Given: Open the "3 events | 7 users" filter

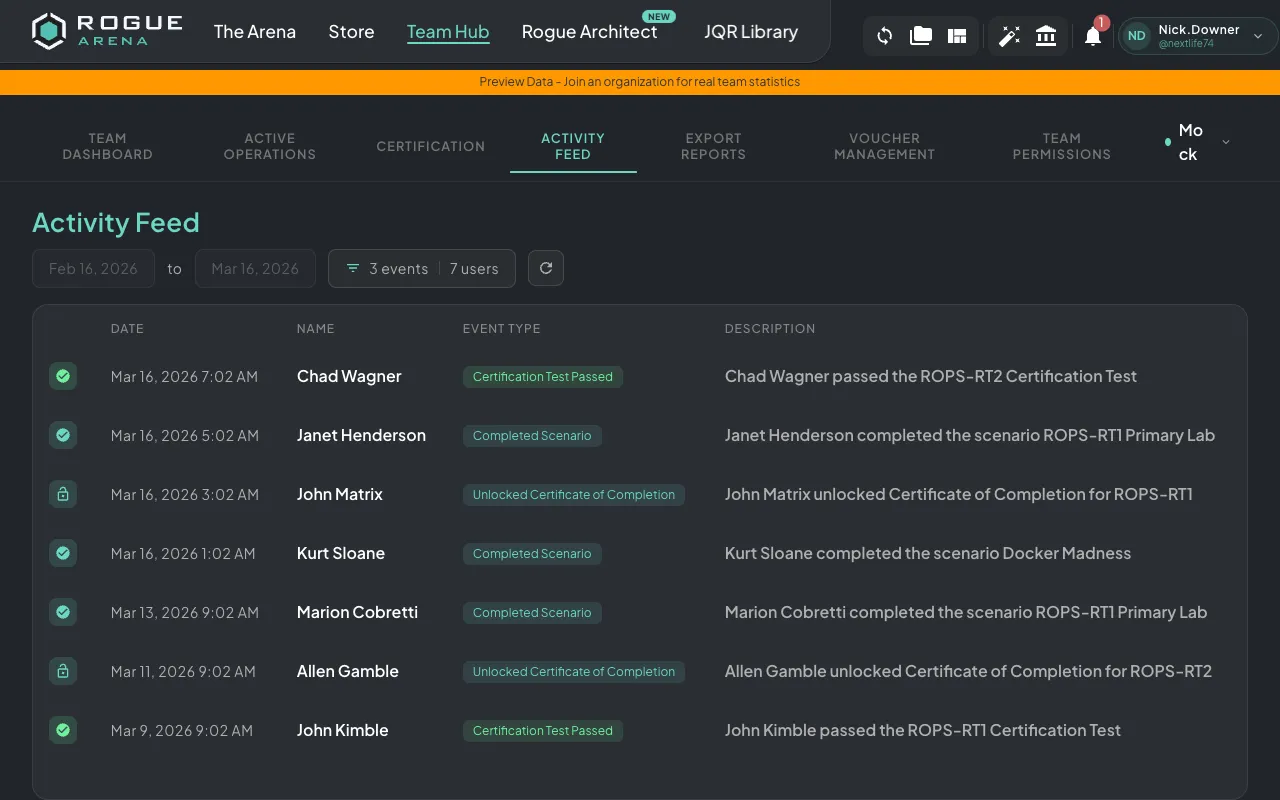Looking at the screenshot, I should pyautogui.click(x=421, y=268).
